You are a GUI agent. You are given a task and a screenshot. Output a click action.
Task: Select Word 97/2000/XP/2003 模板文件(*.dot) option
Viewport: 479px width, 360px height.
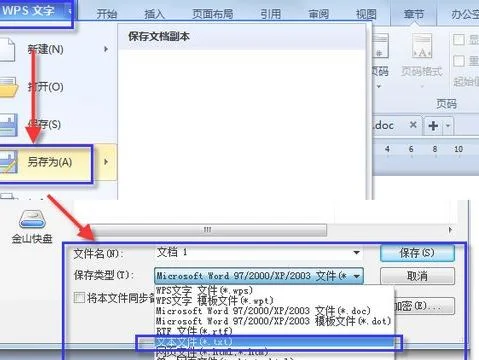273,321
